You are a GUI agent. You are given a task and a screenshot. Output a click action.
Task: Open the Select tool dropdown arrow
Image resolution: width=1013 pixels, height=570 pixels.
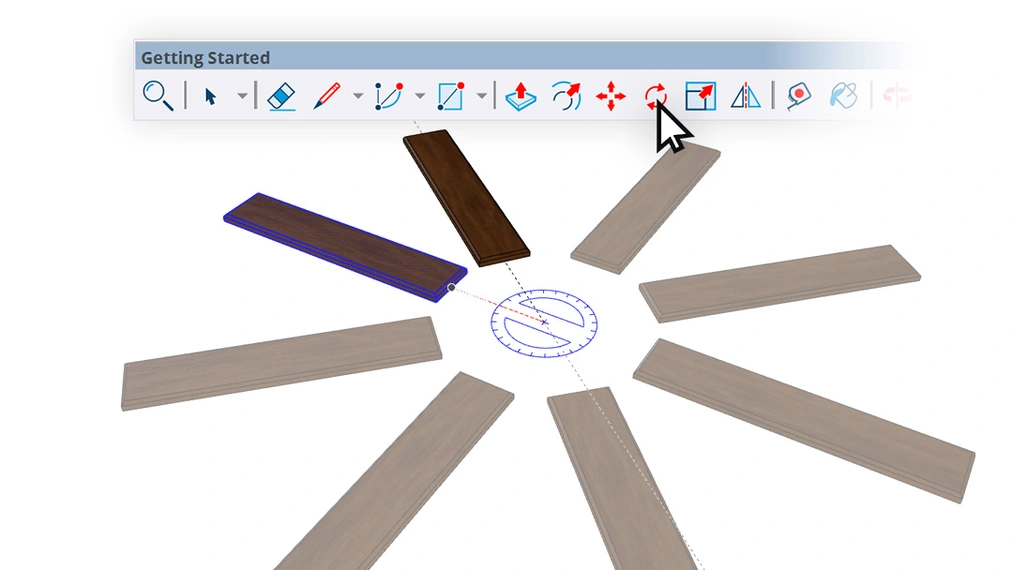click(x=242, y=96)
